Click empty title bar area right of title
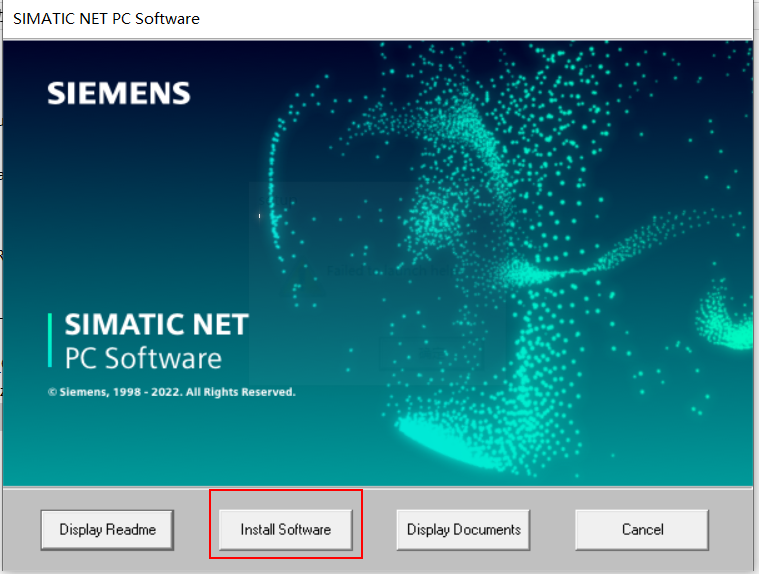 480,19
